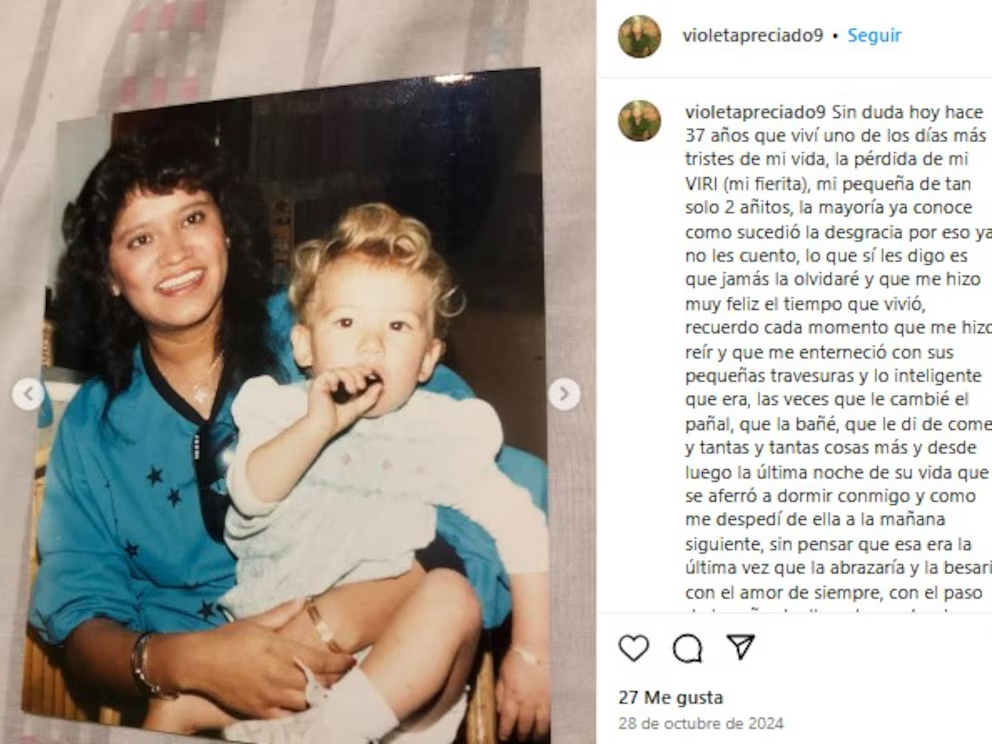Viewport: 992px width, 744px height.
Task: Open violetapreciado9 username in the post header
Action: (752, 35)
